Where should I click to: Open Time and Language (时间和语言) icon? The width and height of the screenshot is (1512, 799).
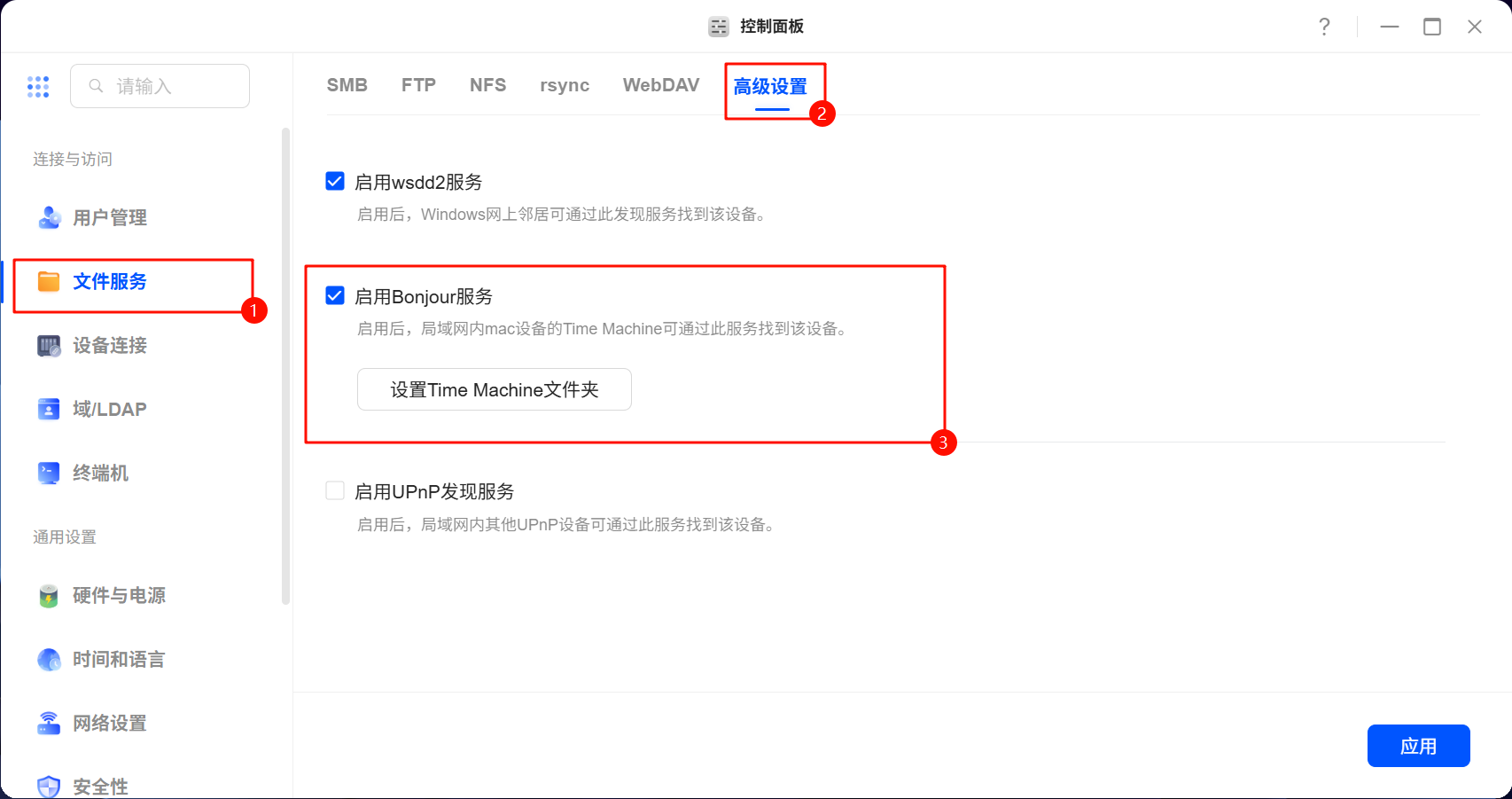pos(49,660)
